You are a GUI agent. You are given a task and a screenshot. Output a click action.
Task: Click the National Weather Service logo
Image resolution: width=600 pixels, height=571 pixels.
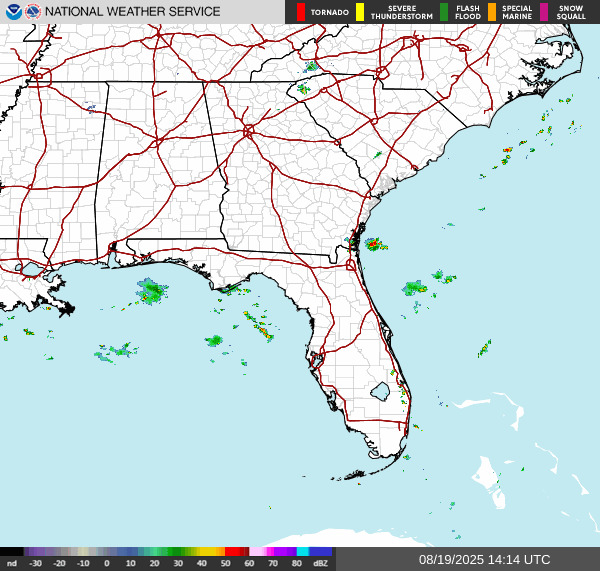[x=33, y=12]
